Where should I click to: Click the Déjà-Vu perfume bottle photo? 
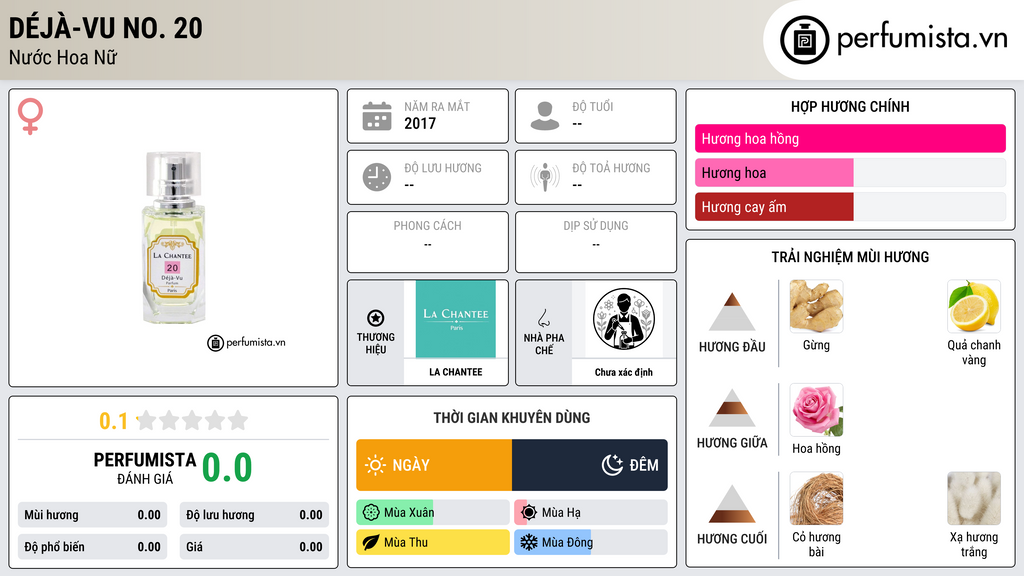pos(174,238)
